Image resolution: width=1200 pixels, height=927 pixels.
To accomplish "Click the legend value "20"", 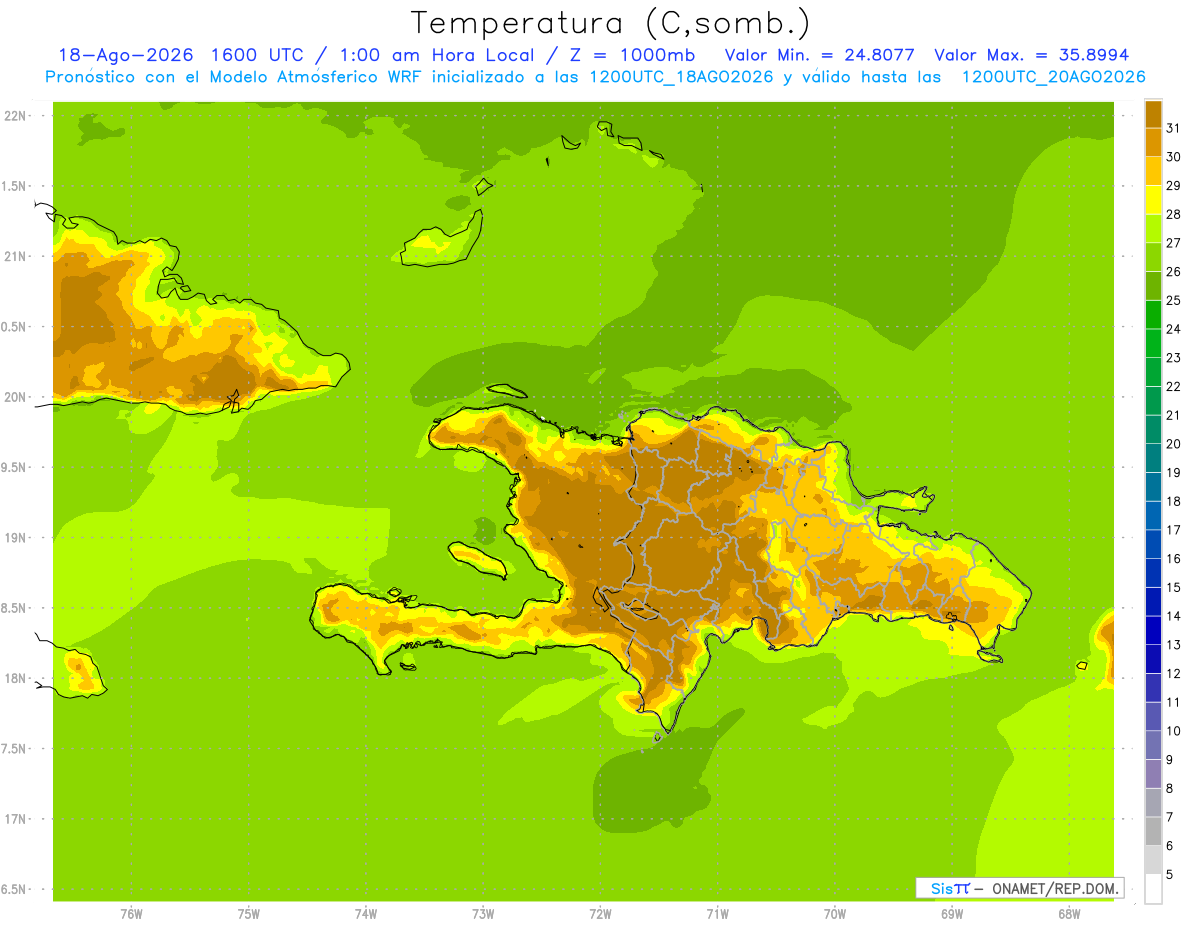I will click(1174, 444).
